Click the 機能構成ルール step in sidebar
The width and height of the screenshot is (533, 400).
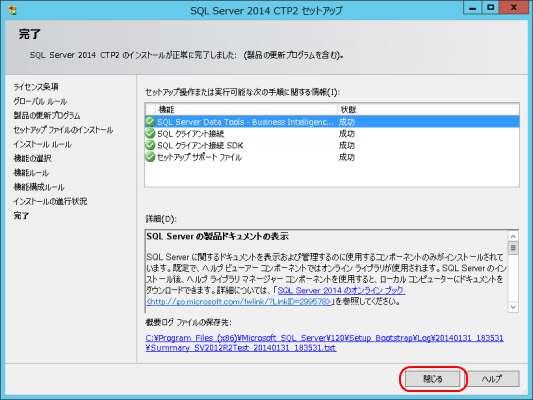click(x=39, y=187)
